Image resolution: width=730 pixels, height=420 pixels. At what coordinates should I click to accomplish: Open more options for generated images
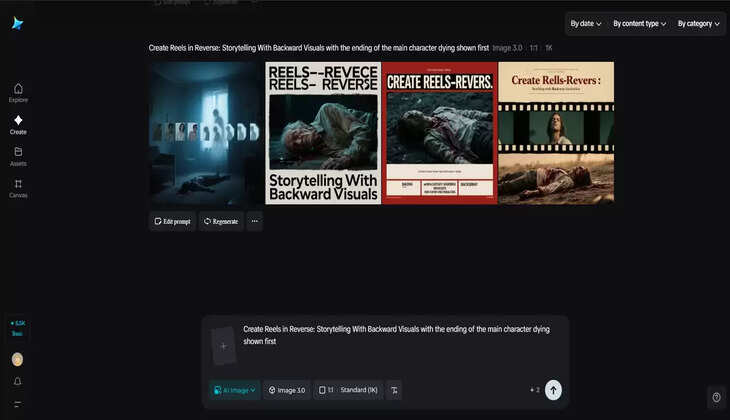[x=254, y=221]
